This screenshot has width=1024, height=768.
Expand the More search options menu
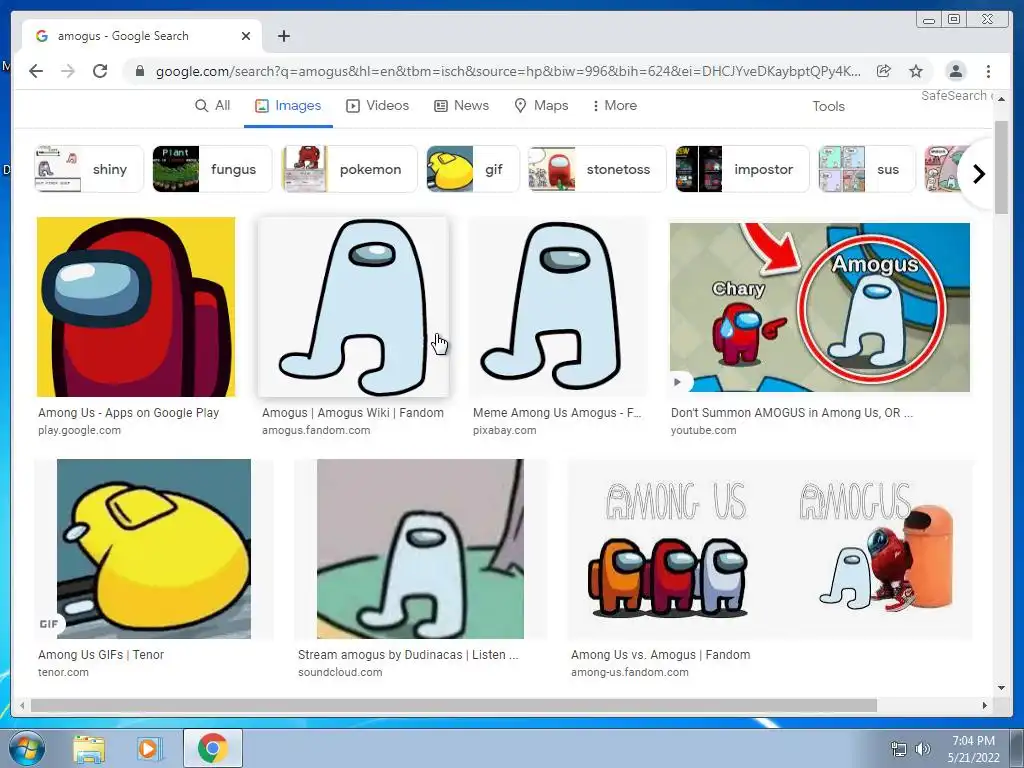pyautogui.click(x=615, y=105)
